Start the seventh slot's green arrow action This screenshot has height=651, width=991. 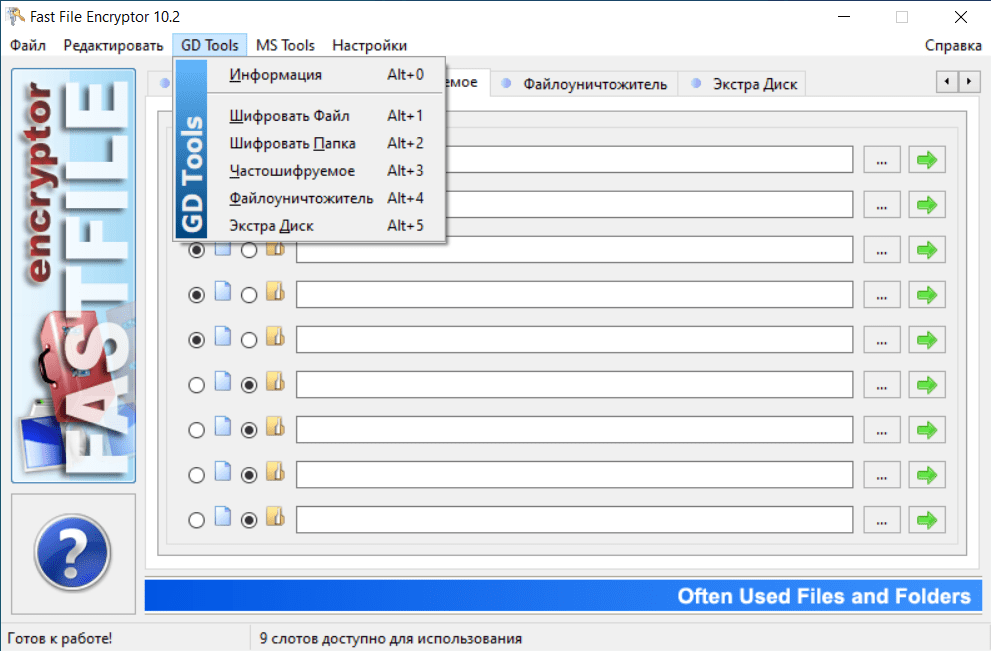927,430
